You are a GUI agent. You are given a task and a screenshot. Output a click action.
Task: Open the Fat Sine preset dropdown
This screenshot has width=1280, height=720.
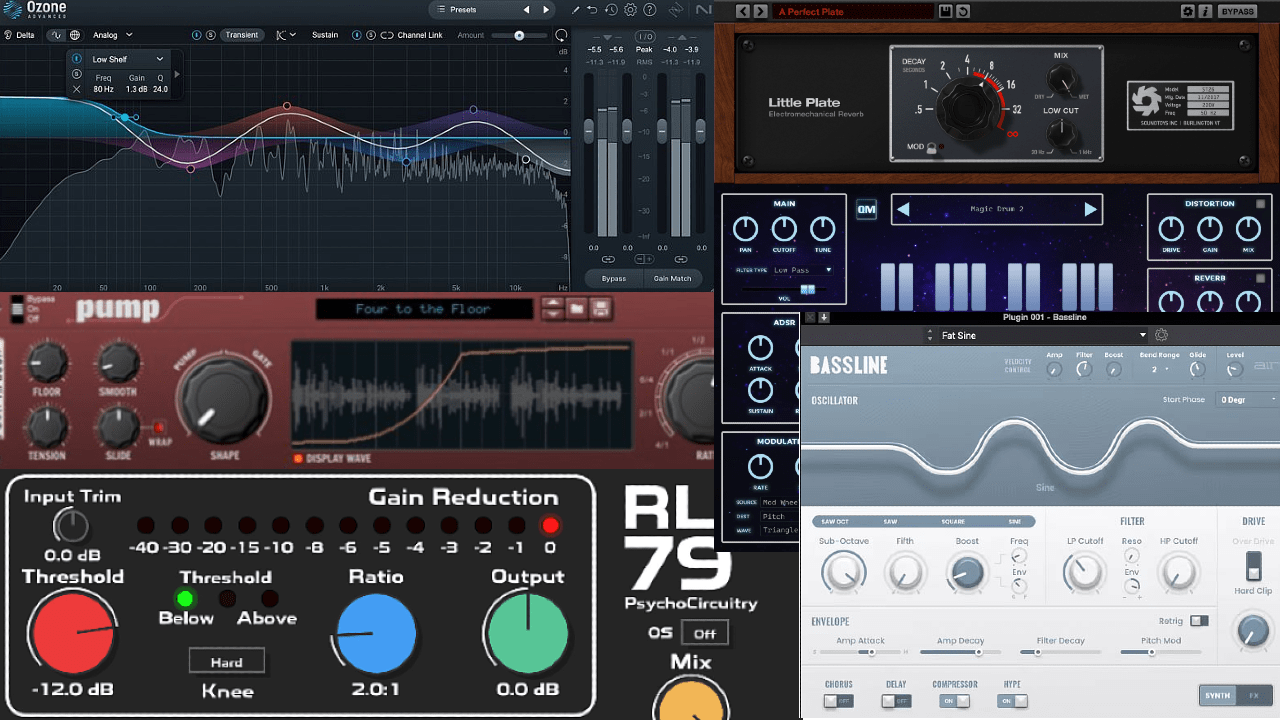click(1040, 334)
